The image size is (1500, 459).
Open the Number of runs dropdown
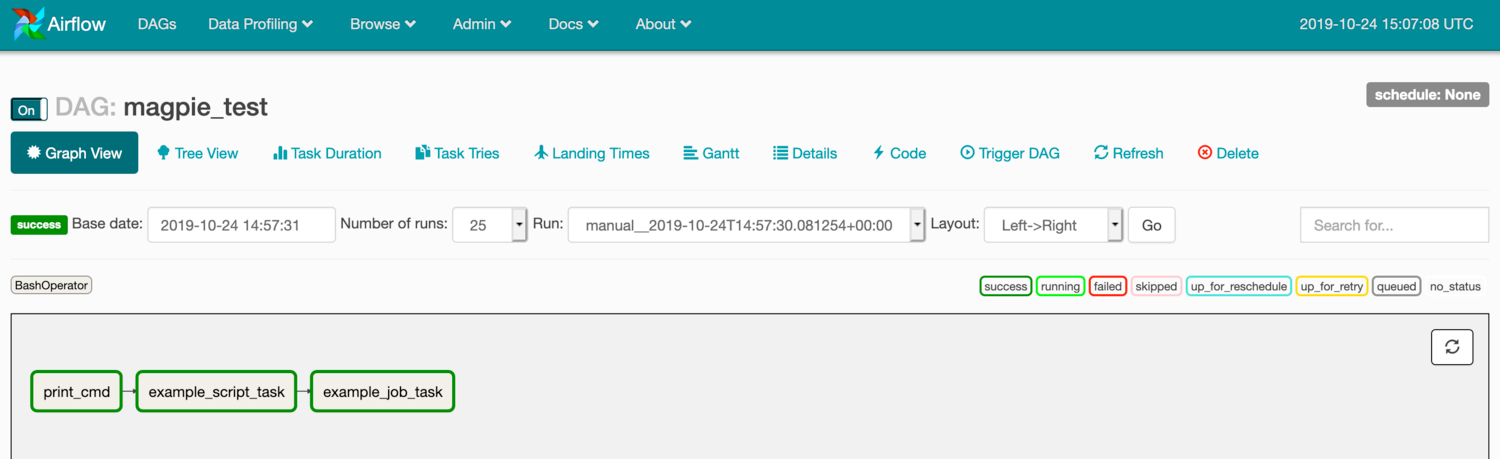click(x=490, y=225)
